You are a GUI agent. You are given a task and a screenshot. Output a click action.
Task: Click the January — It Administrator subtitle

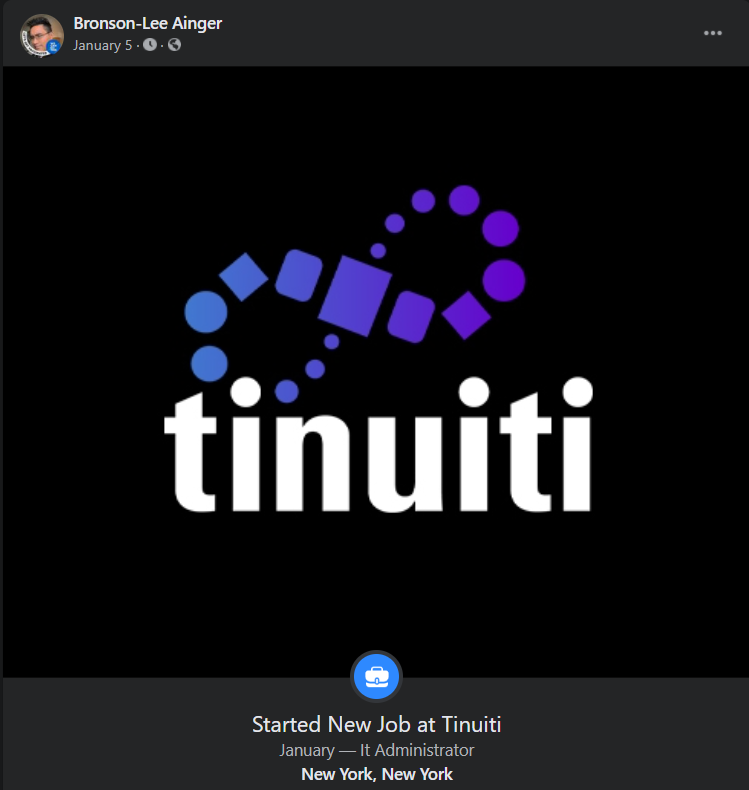(376, 750)
